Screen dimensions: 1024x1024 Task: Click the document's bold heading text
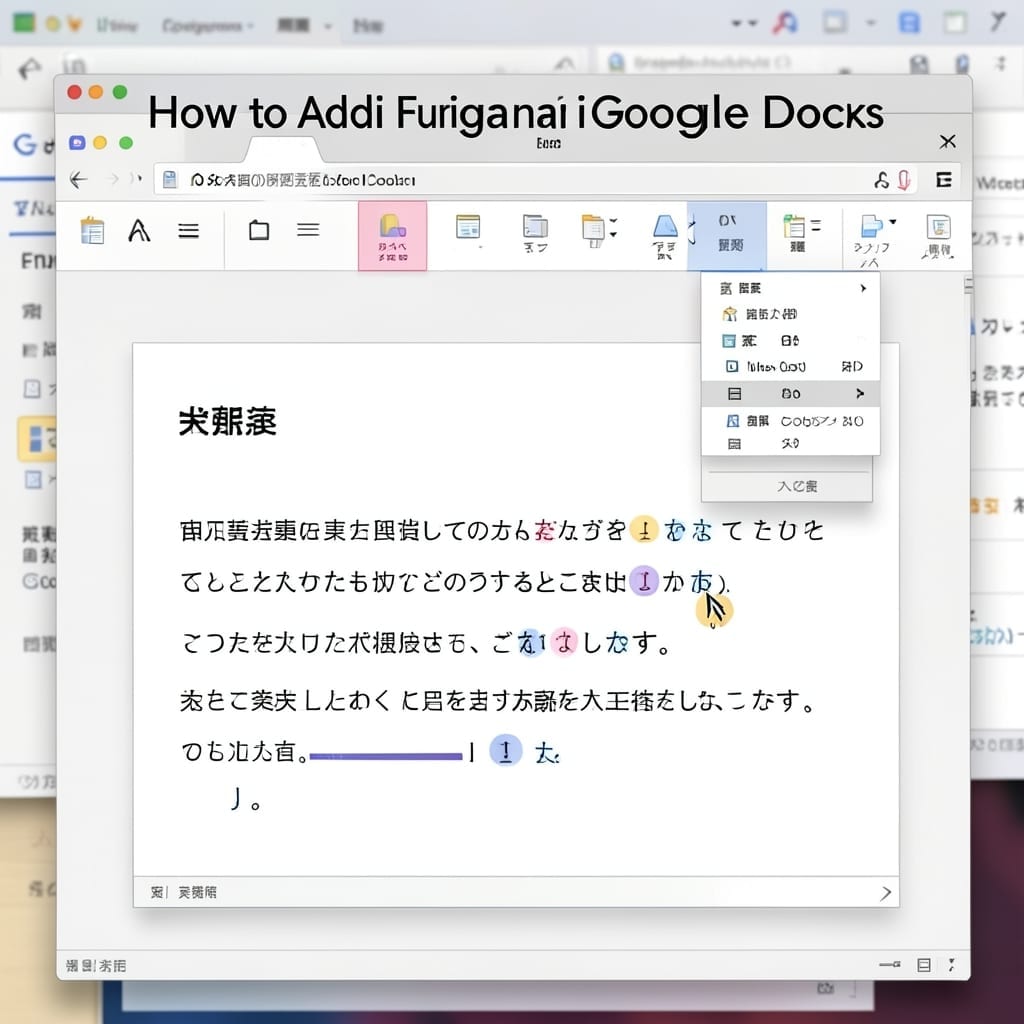pos(228,422)
